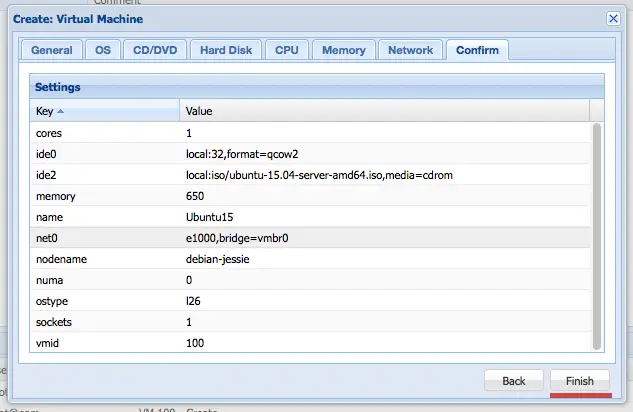Select the nodename key cell
This screenshot has width=633, height=412.
point(105,259)
